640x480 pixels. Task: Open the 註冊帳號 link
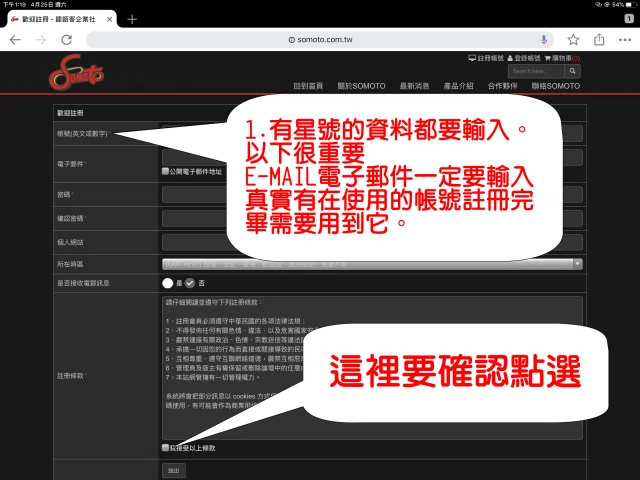point(486,58)
